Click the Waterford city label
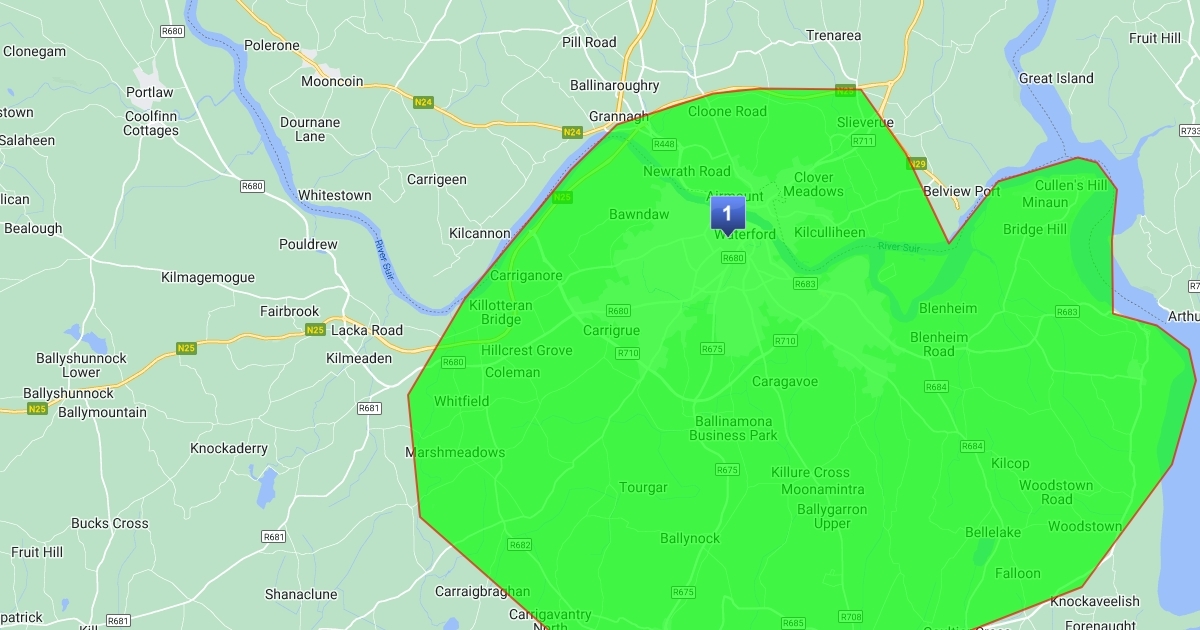 (x=745, y=235)
